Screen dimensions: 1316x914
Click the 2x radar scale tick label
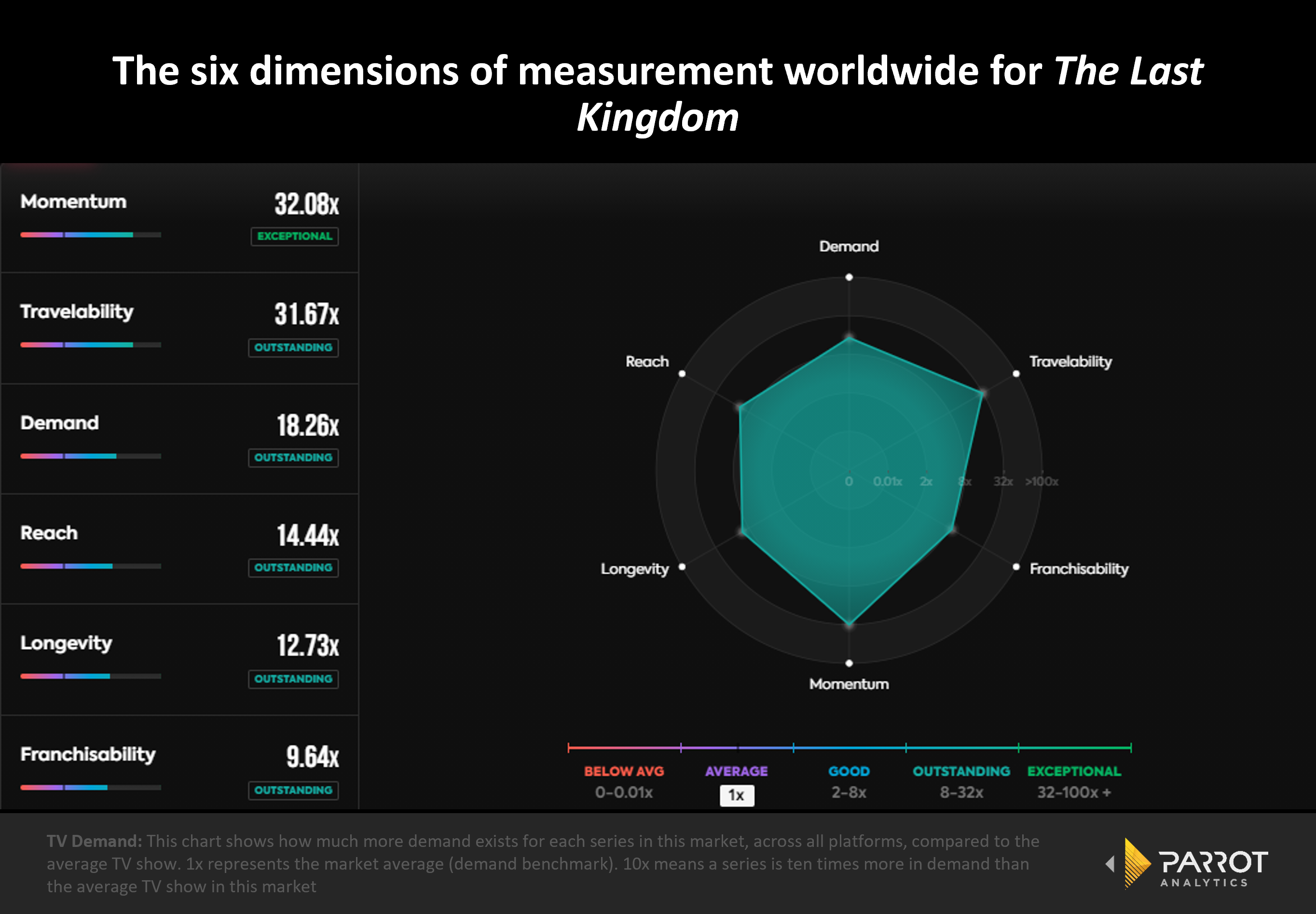click(x=926, y=481)
